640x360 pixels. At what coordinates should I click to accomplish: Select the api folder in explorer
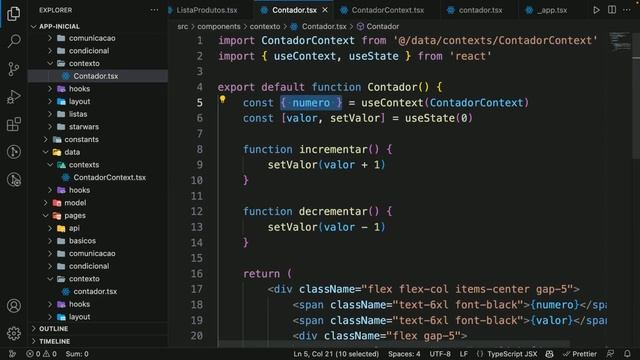[x=74, y=228]
